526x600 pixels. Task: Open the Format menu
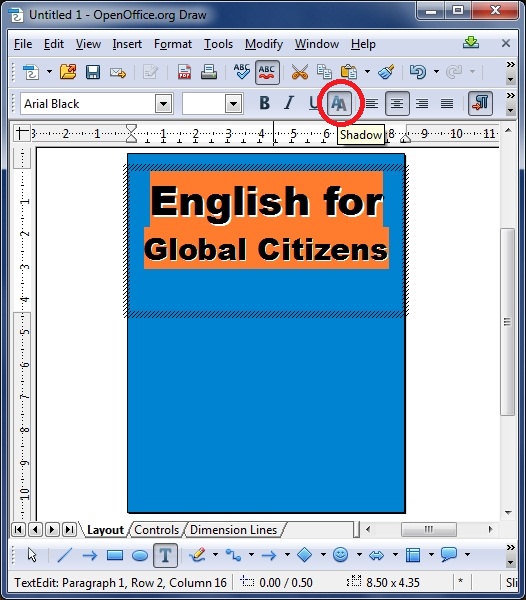[173, 44]
